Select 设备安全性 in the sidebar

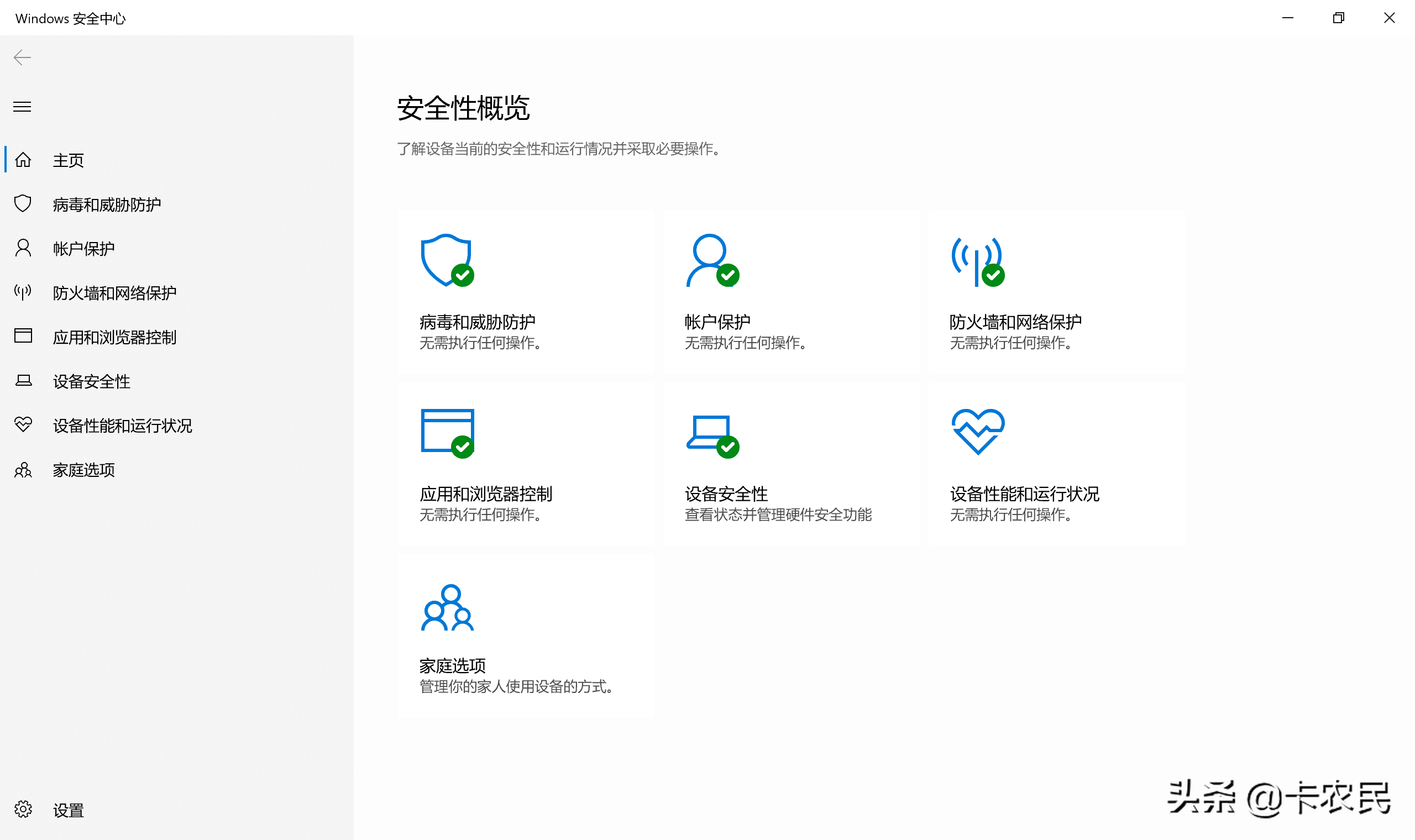click(x=92, y=381)
